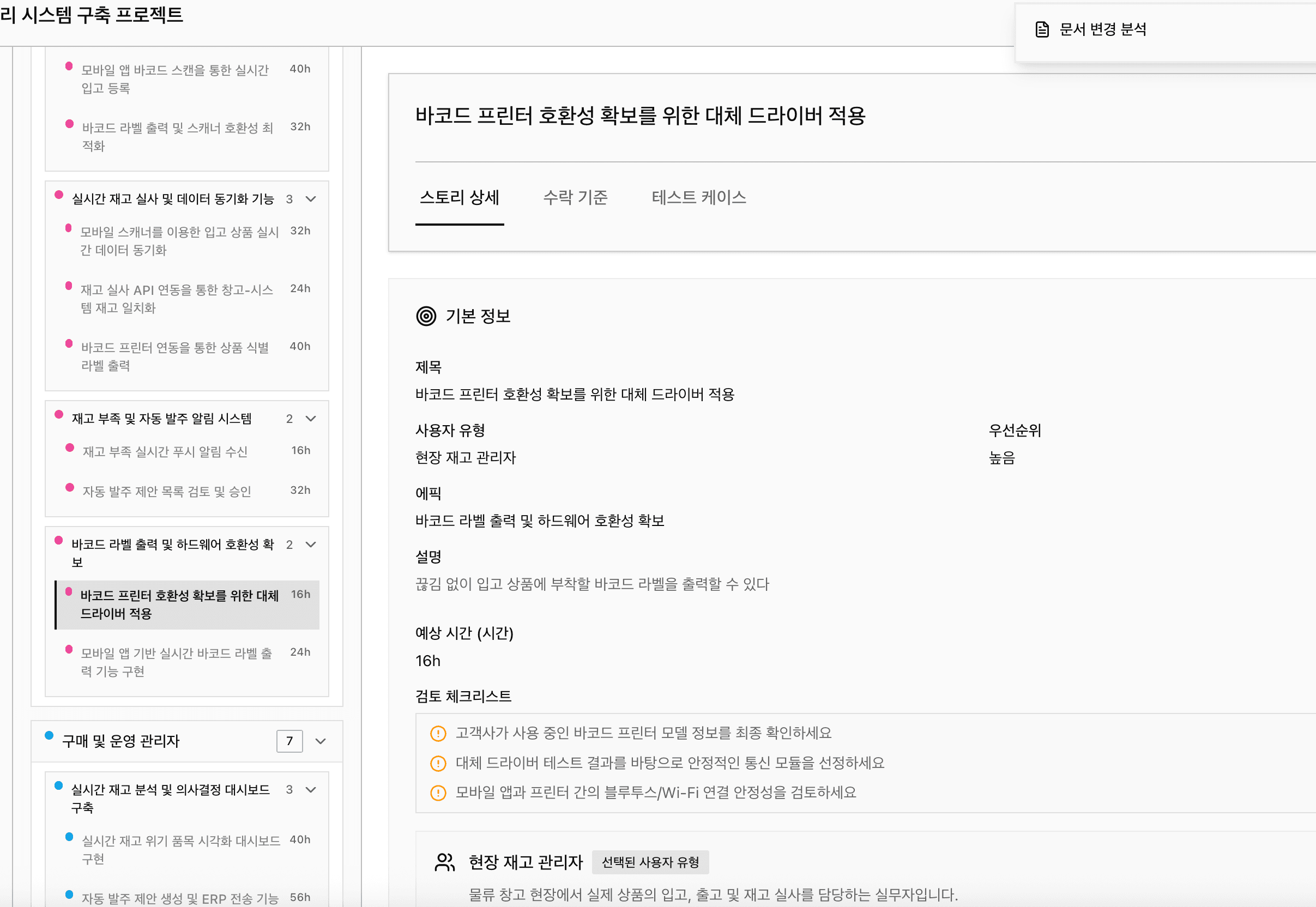The width and height of the screenshot is (1316, 907).
Task: Open the 테스트 케이스 tab
Action: click(698, 197)
